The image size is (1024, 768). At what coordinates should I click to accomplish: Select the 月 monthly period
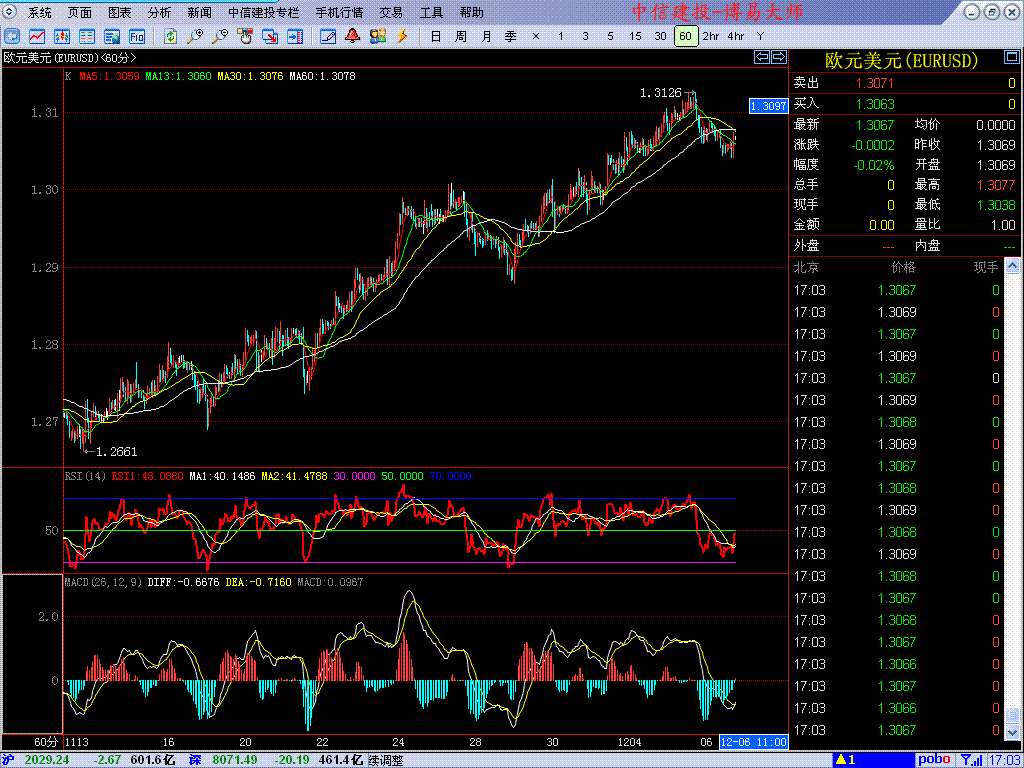click(x=486, y=37)
